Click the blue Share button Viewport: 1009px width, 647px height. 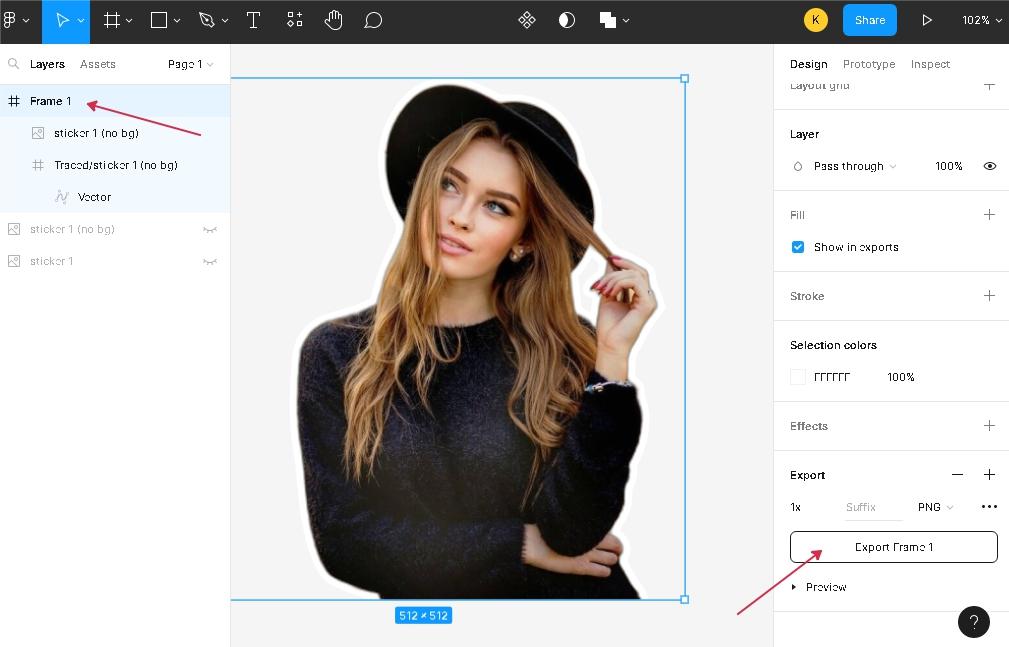869,20
